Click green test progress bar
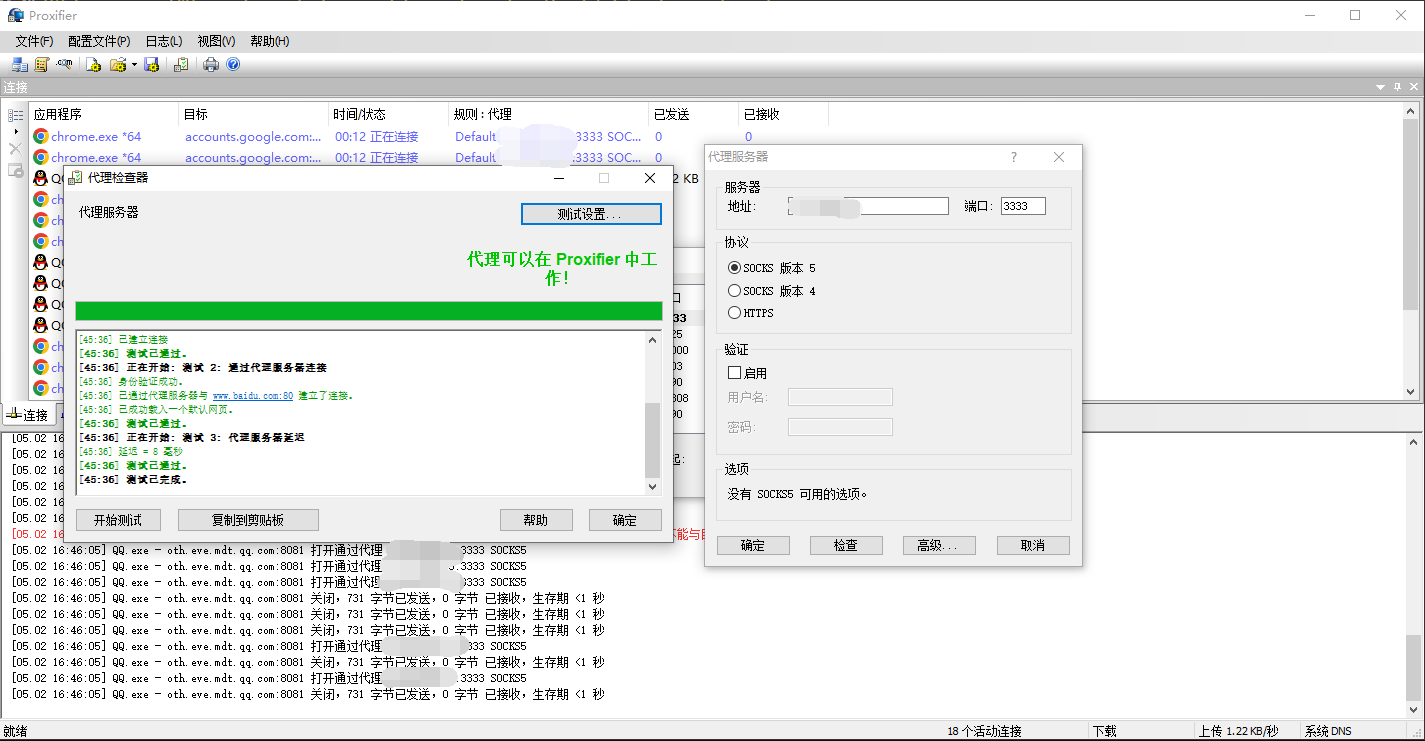This screenshot has width=1425, height=741. point(369,311)
